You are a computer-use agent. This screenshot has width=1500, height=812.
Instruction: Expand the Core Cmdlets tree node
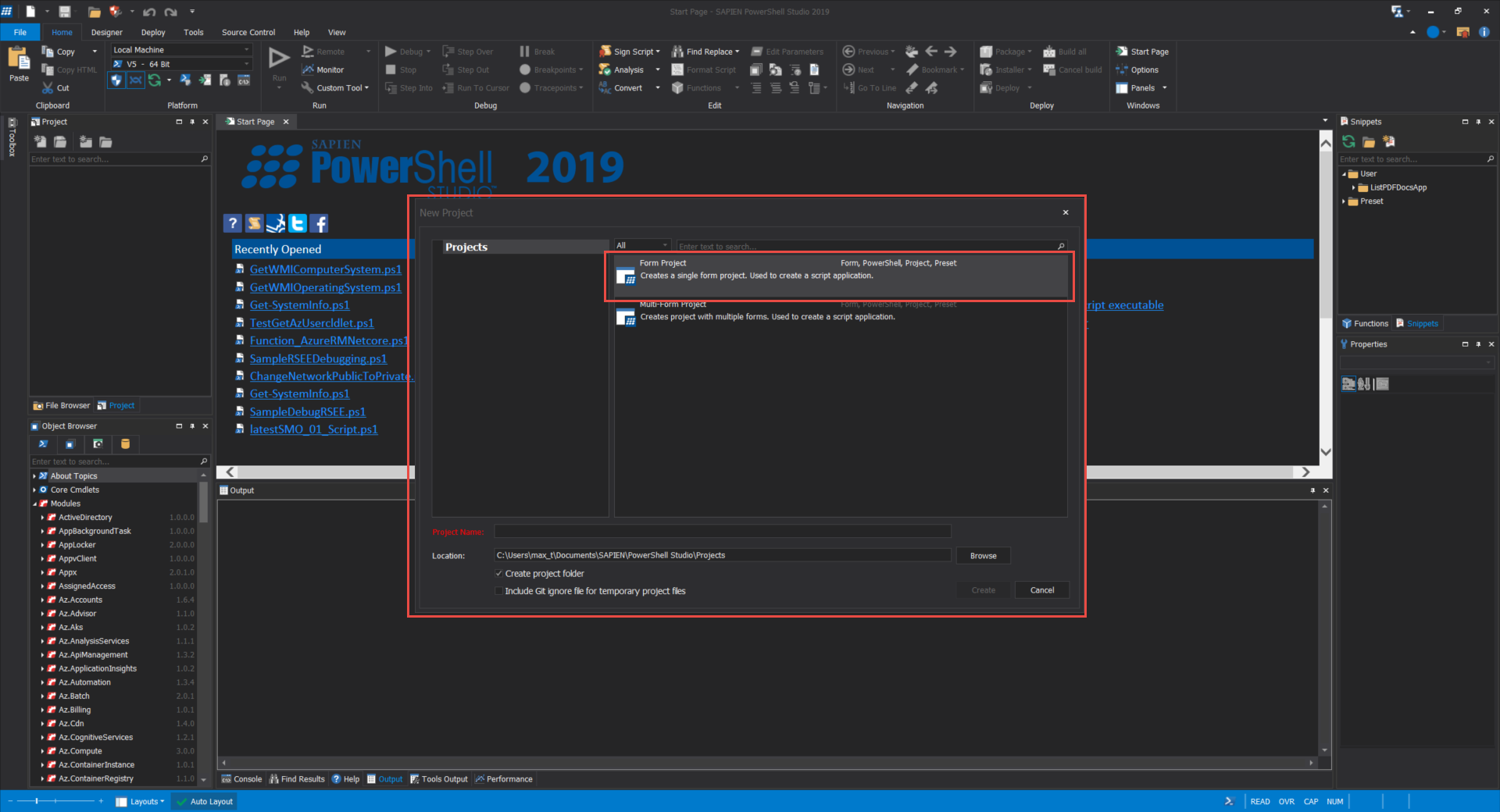click(x=34, y=490)
